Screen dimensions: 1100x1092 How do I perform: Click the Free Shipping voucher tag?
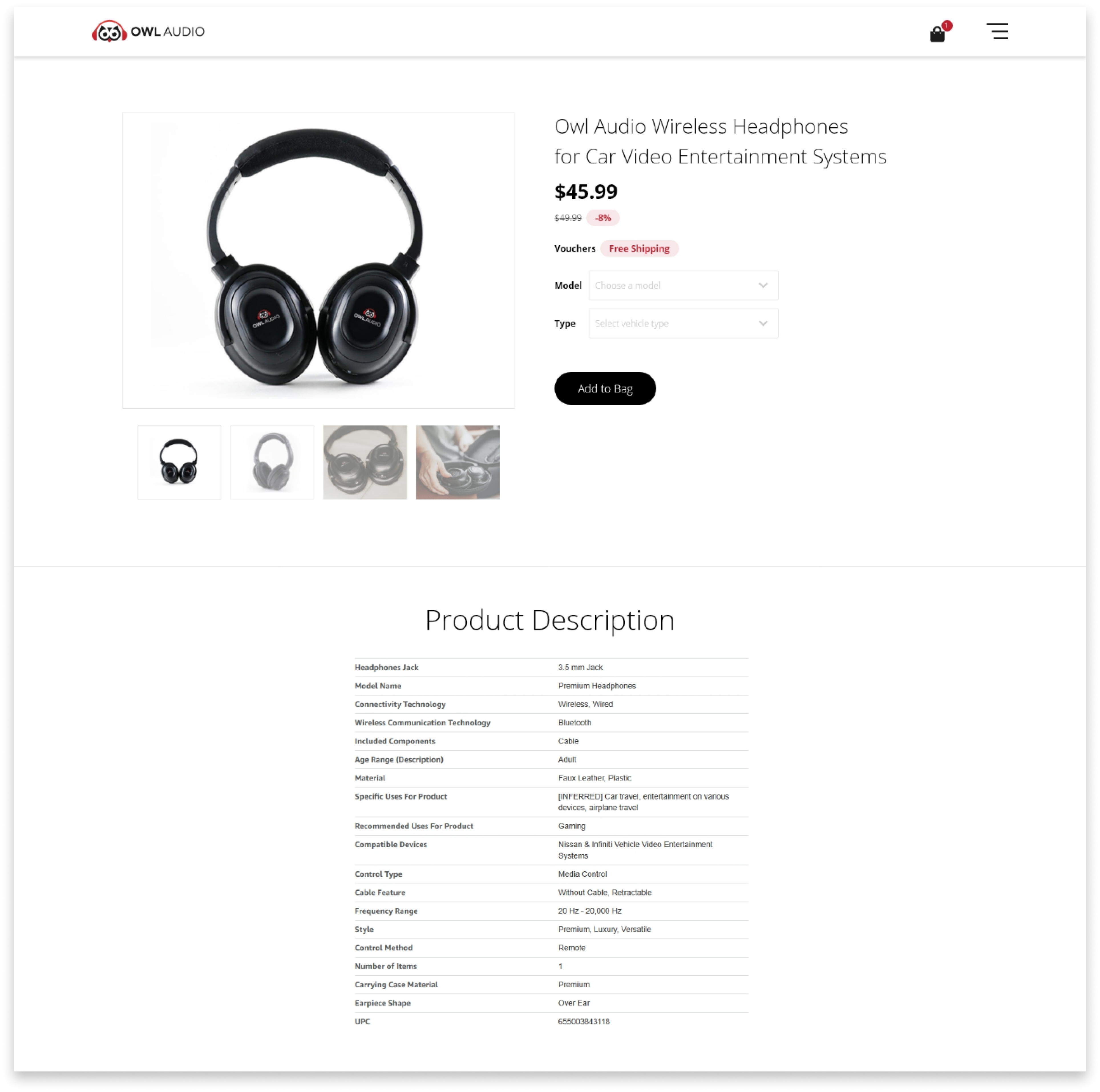pos(639,248)
